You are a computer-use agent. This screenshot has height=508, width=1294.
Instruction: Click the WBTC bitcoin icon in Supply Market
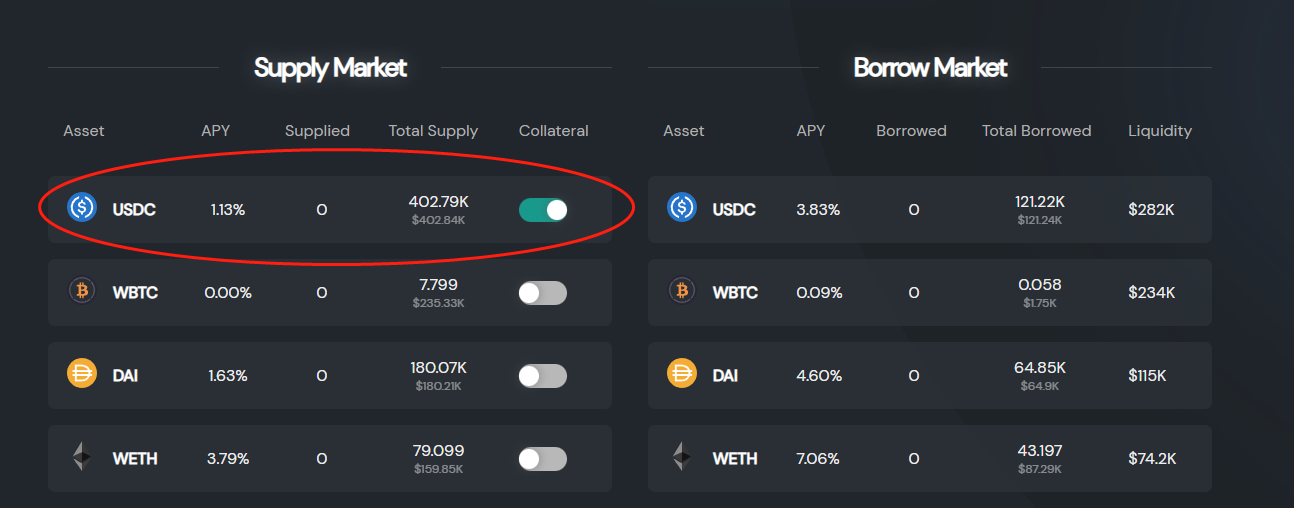(81, 291)
